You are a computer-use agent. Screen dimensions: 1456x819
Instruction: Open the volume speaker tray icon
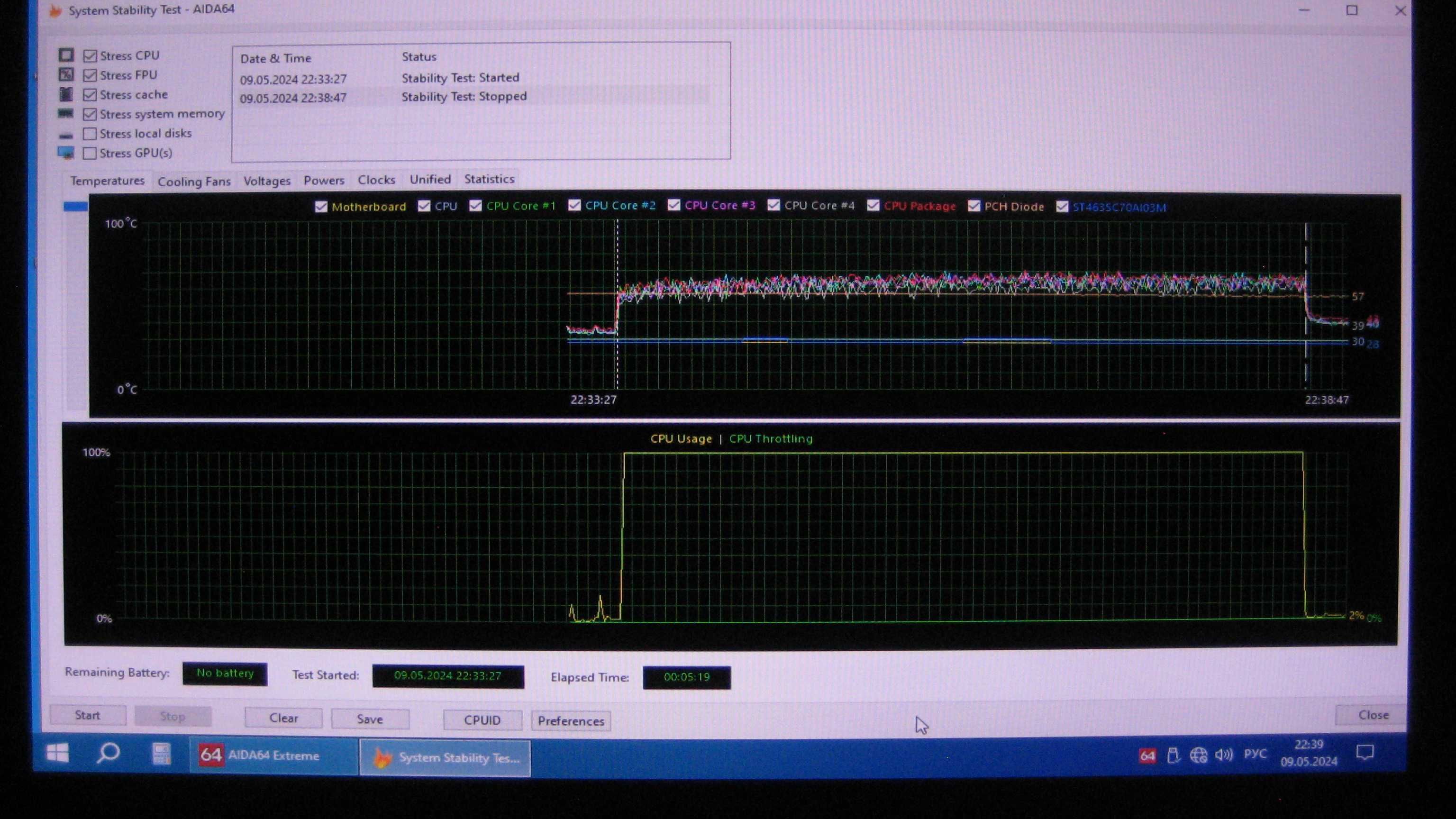tap(1224, 754)
